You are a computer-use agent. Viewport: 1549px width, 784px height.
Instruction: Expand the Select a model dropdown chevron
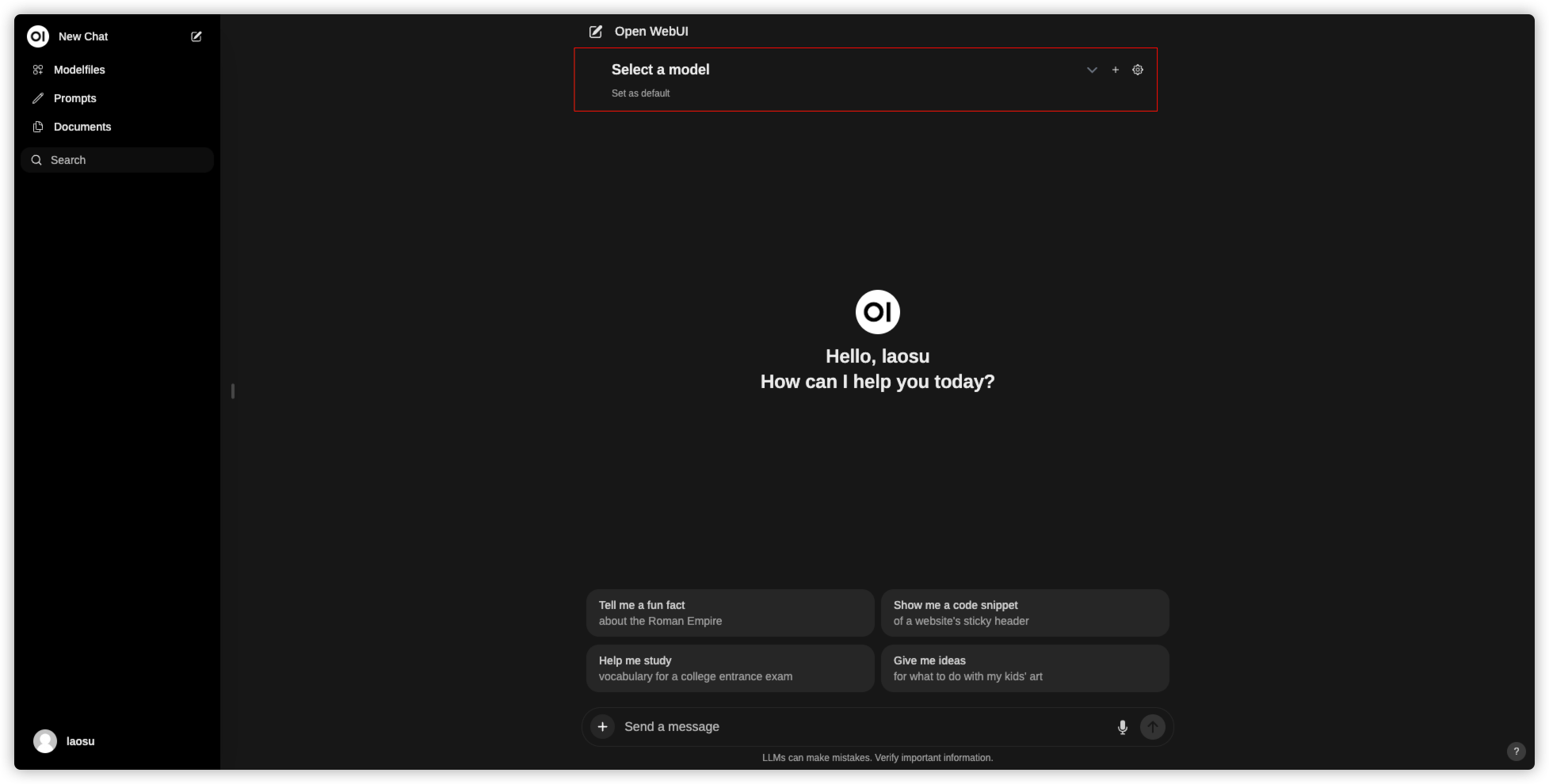pos(1092,70)
